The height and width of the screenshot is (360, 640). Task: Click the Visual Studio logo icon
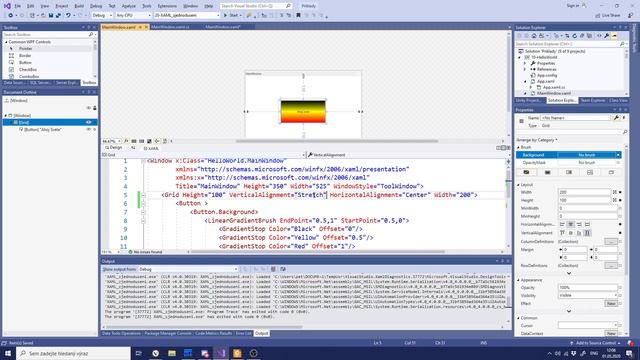tap(7, 6)
